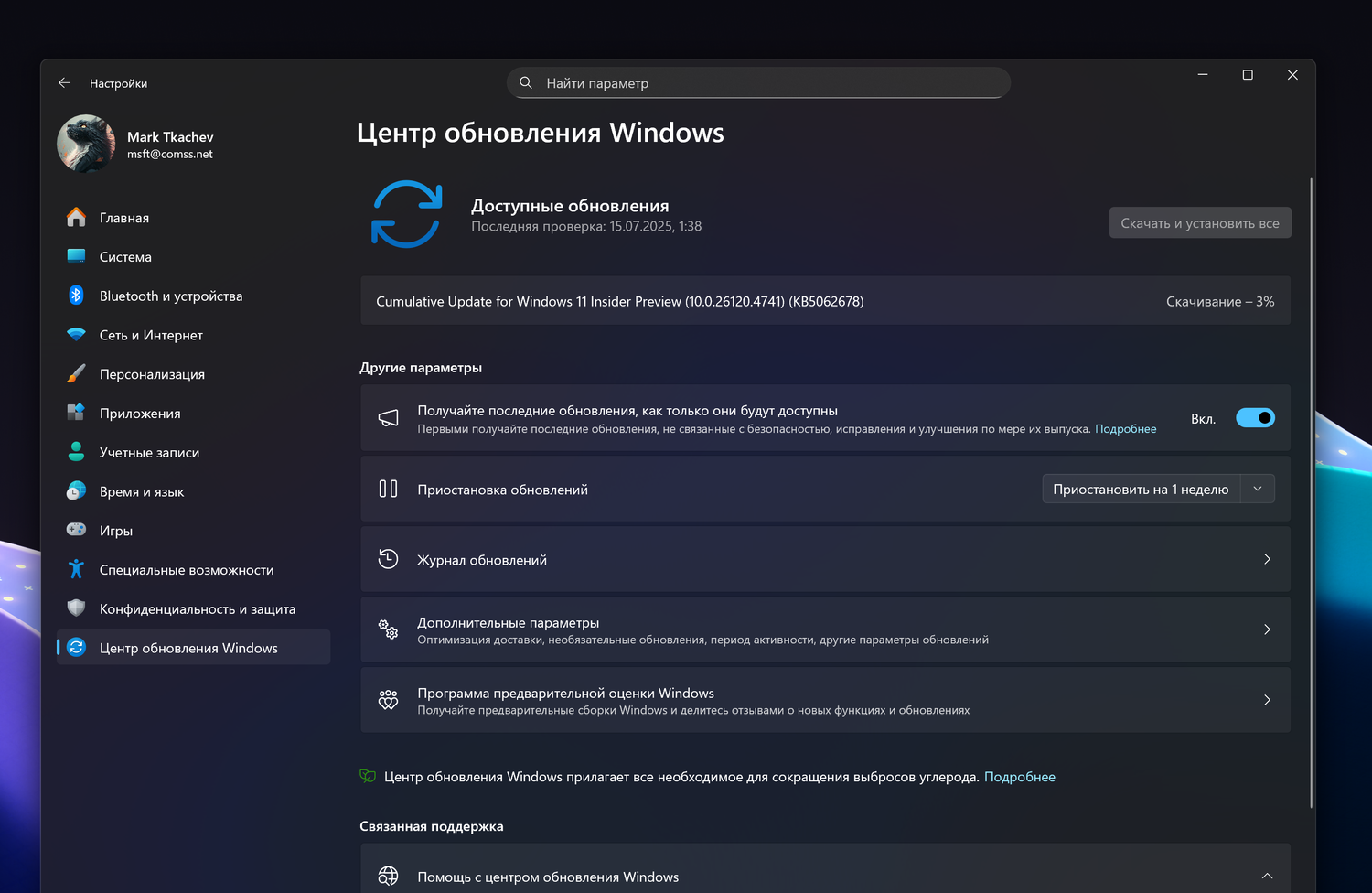The image size is (1372, 893).
Task: Click the Время и язык globe clock icon
Action: (76, 491)
